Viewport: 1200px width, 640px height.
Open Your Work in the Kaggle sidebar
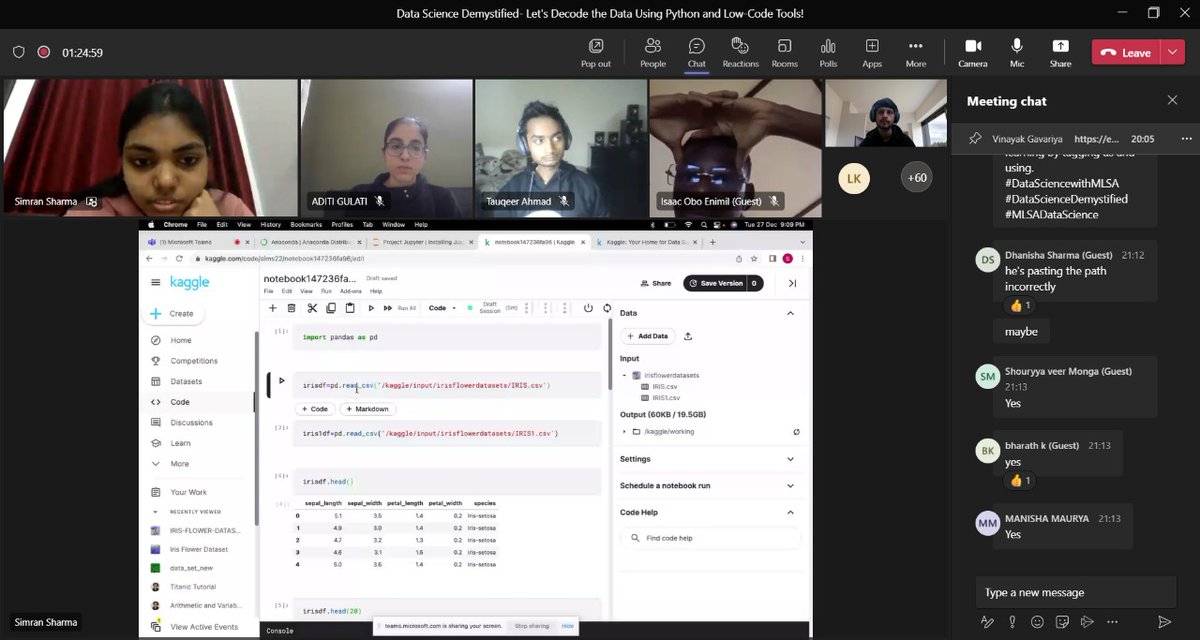(188, 492)
